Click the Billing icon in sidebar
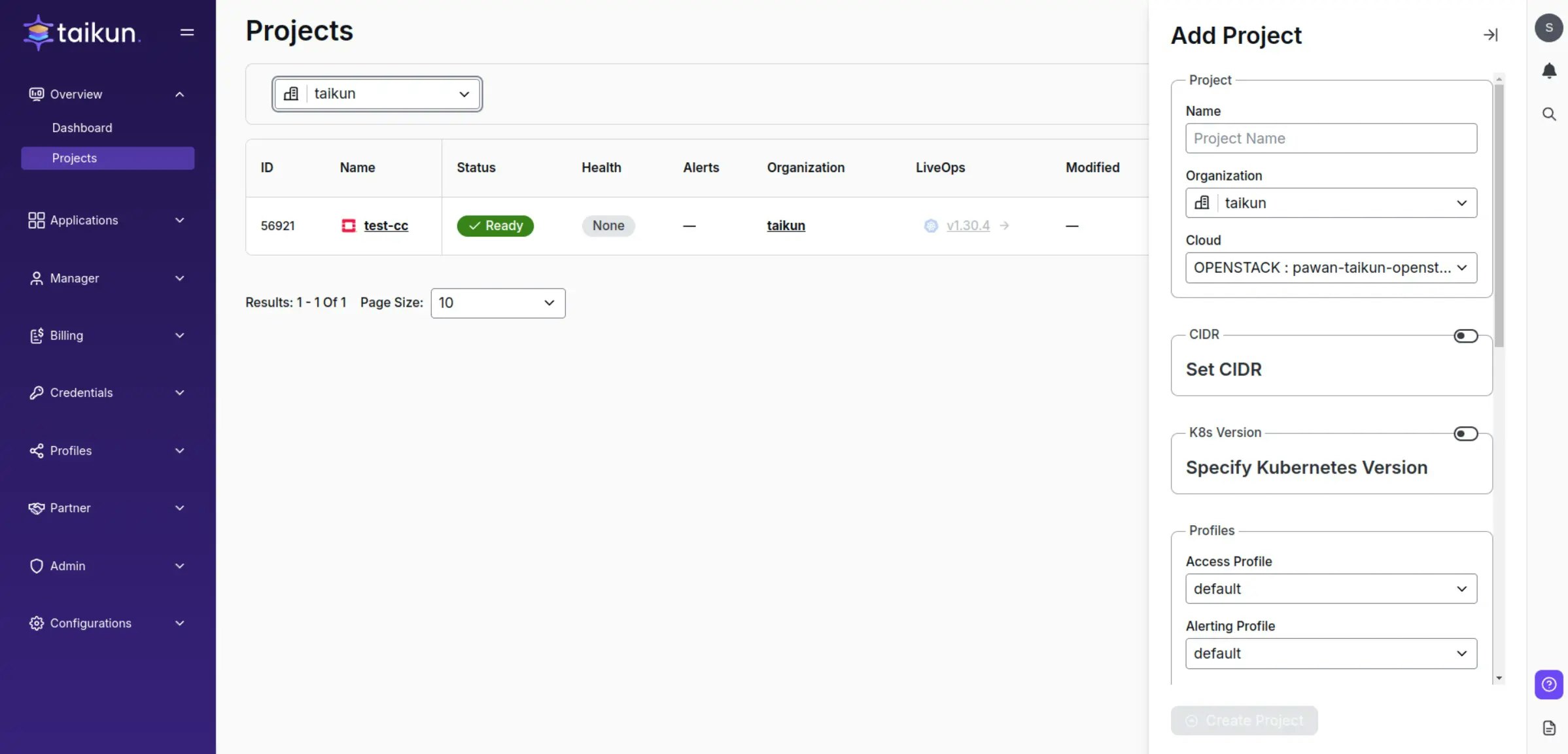 click(x=37, y=335)
